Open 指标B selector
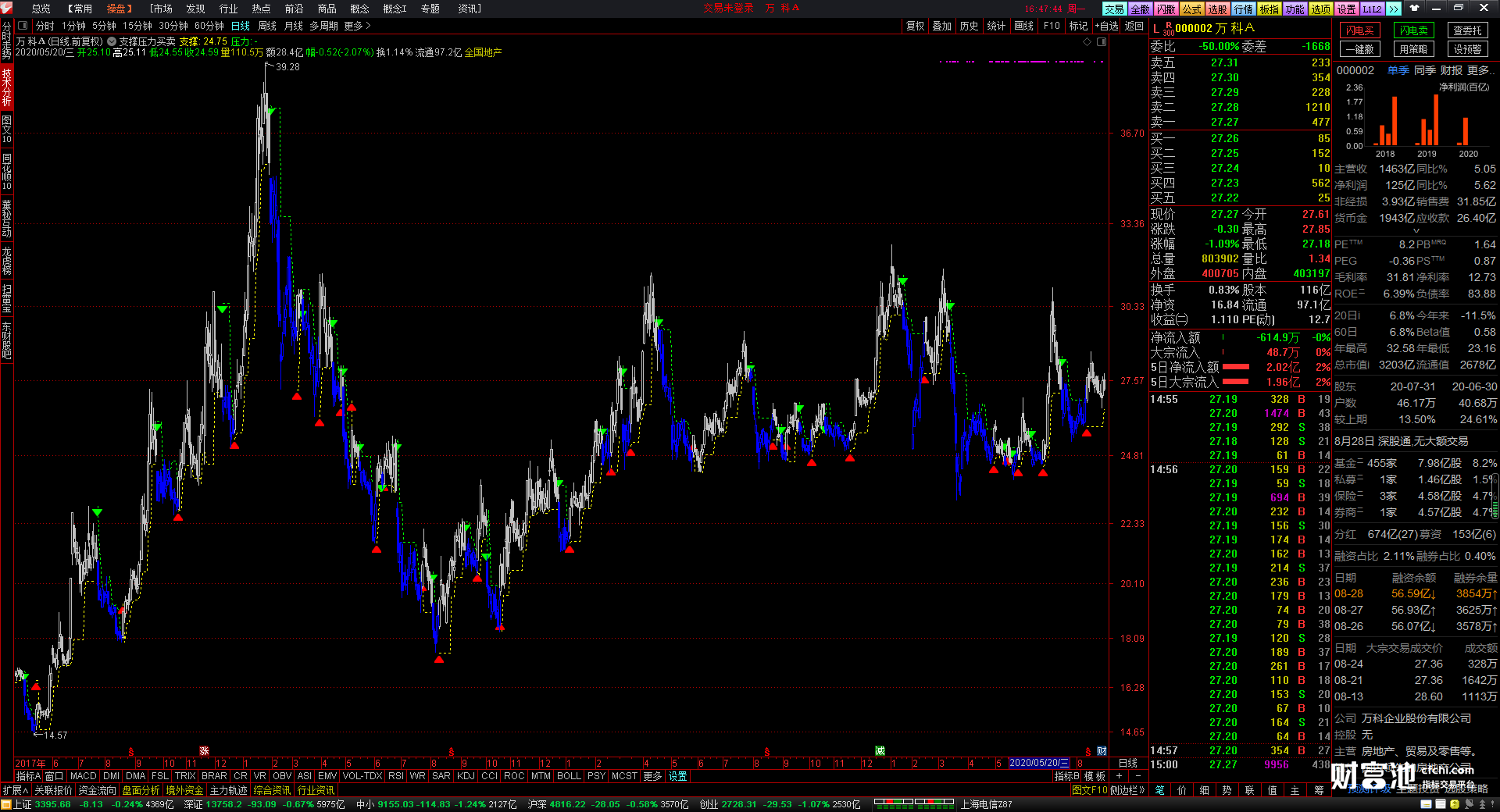1500x812 pixels. coord(1066,776)
